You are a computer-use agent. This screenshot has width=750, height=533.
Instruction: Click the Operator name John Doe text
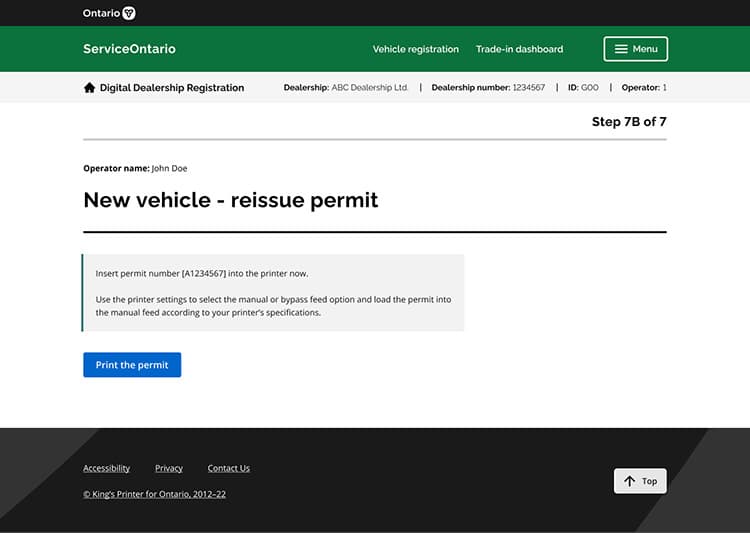click(x=135, y=168)
